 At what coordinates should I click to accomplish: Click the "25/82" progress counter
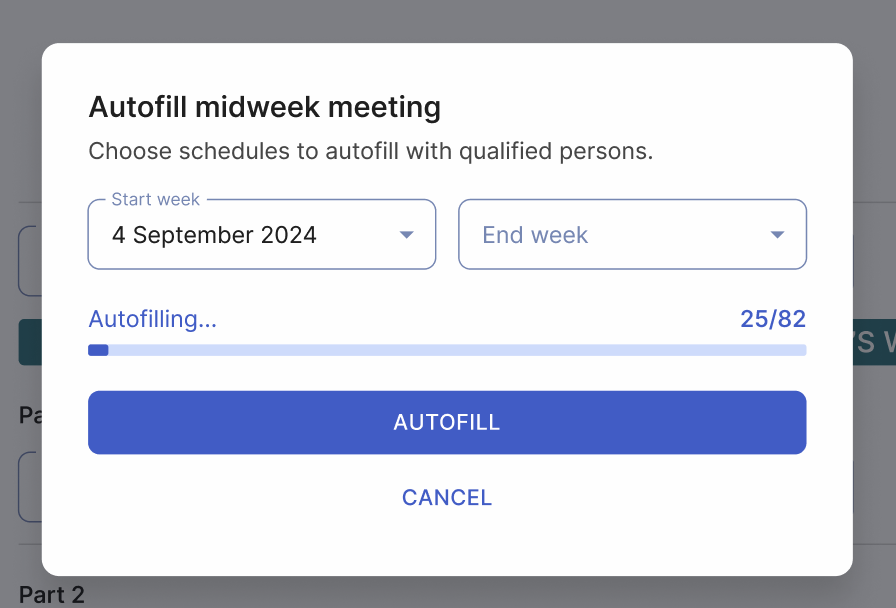(773, 318)
